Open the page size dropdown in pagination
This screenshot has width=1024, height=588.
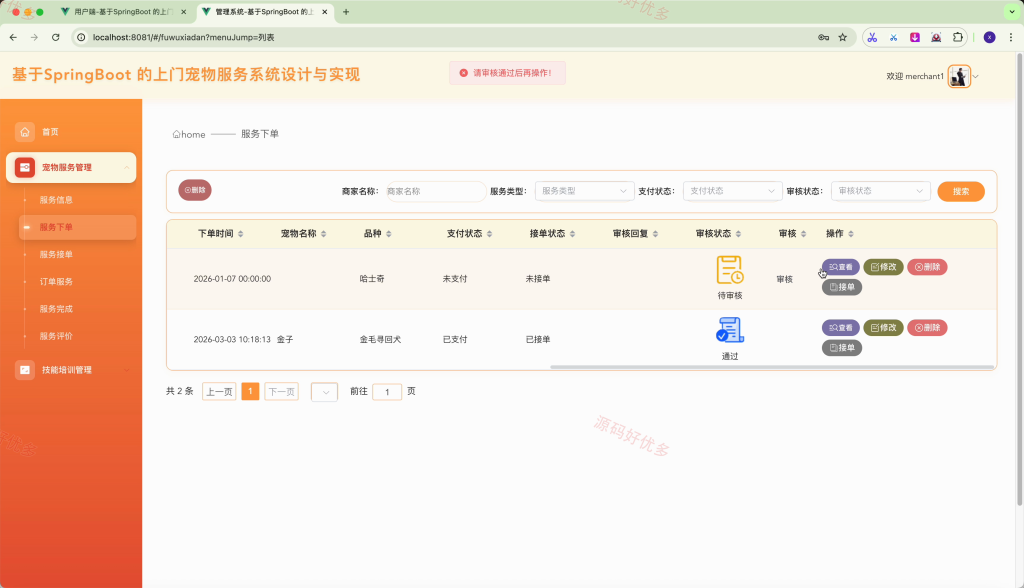click(x=325, y=392)
